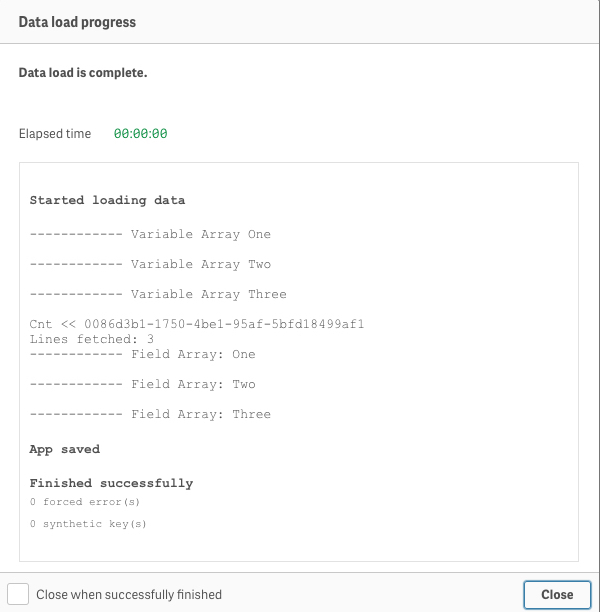The height and width of the screenshot is (612, 600).
Task: Click the '0 synthetic key(s)' summary line
Action: pos(88,523)
